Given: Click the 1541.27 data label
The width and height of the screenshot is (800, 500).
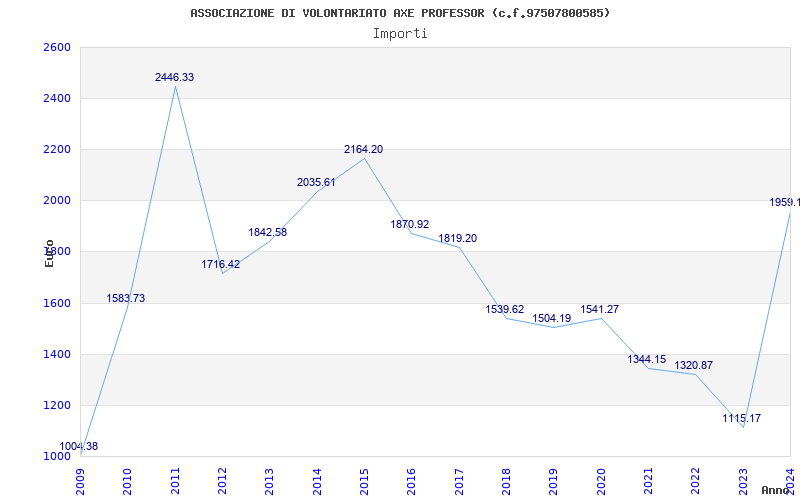Looking at the screenshot, I should click(x=599, y=309).
